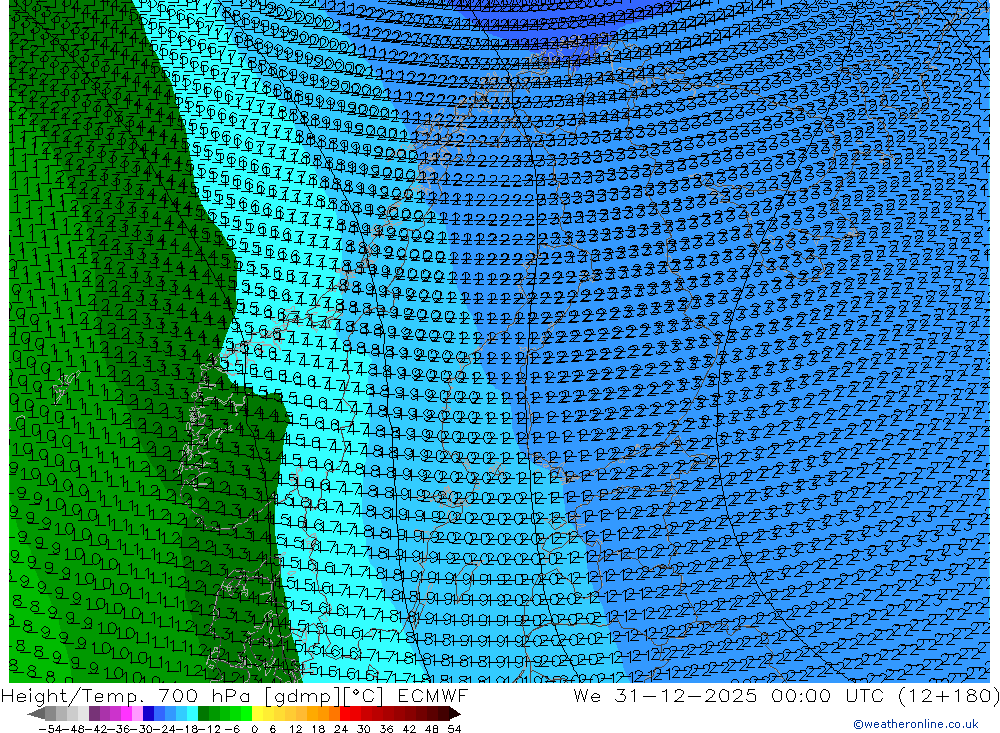Choose the dark green swatch near legend value -12

(203, 714)
